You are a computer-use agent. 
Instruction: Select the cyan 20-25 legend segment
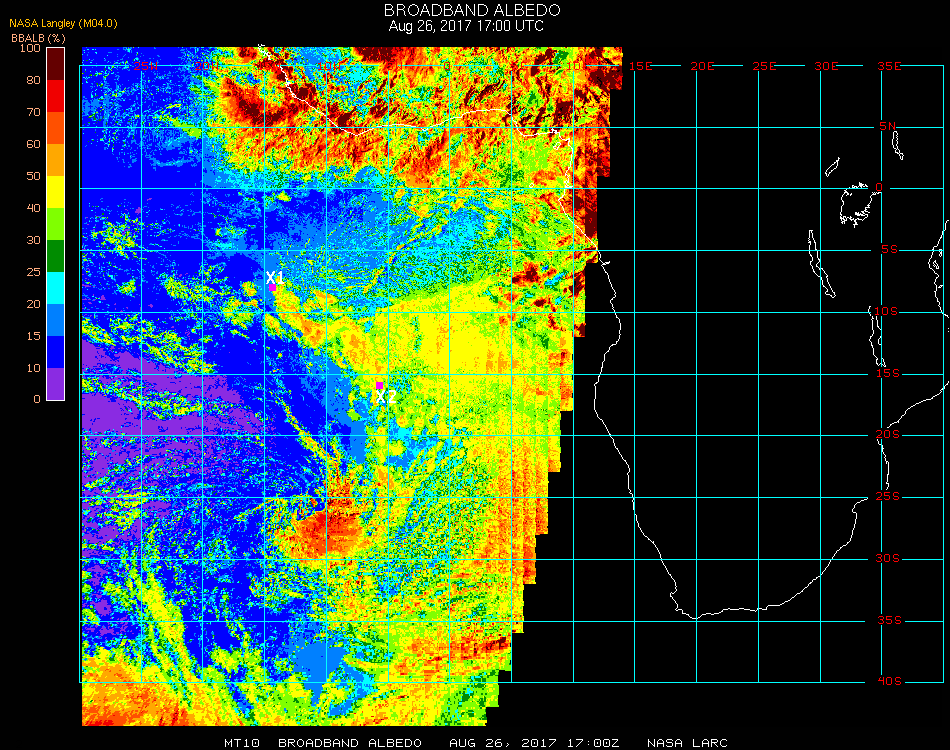coord(56,288)
